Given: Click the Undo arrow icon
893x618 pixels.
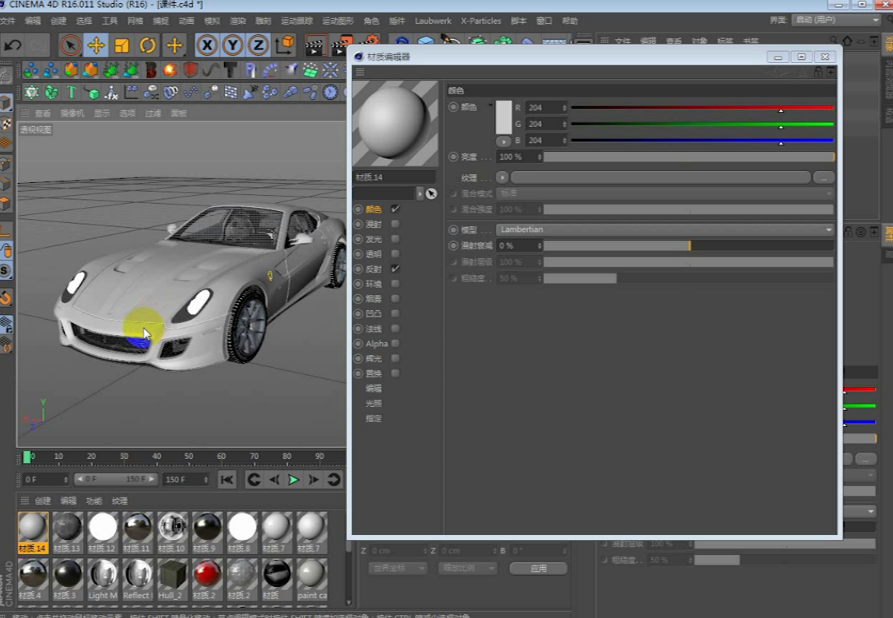Looking at the screenshot, I should pyautogui.click(x=13, y=45).
